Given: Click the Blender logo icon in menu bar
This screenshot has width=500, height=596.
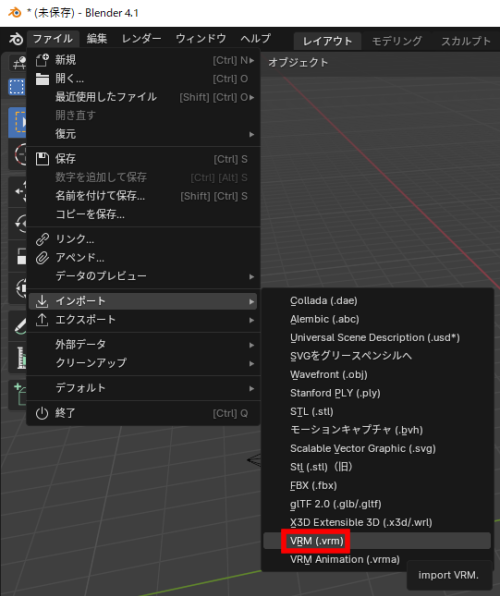Looking at the screenshot, I should coord(16,39).
